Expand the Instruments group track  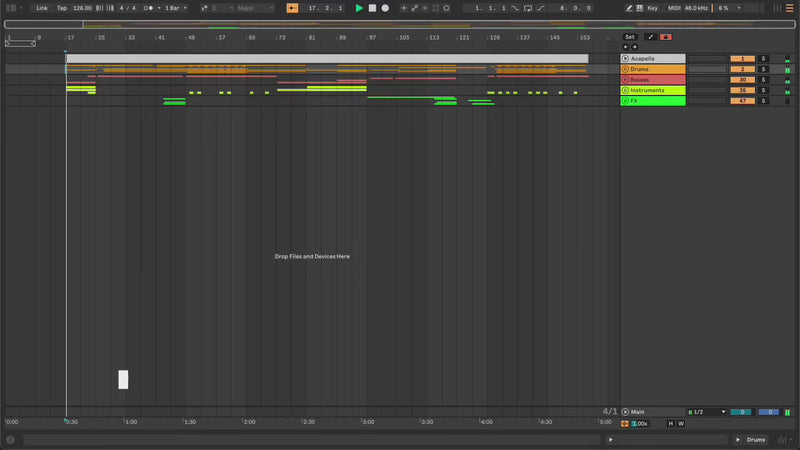pos(626,90)
